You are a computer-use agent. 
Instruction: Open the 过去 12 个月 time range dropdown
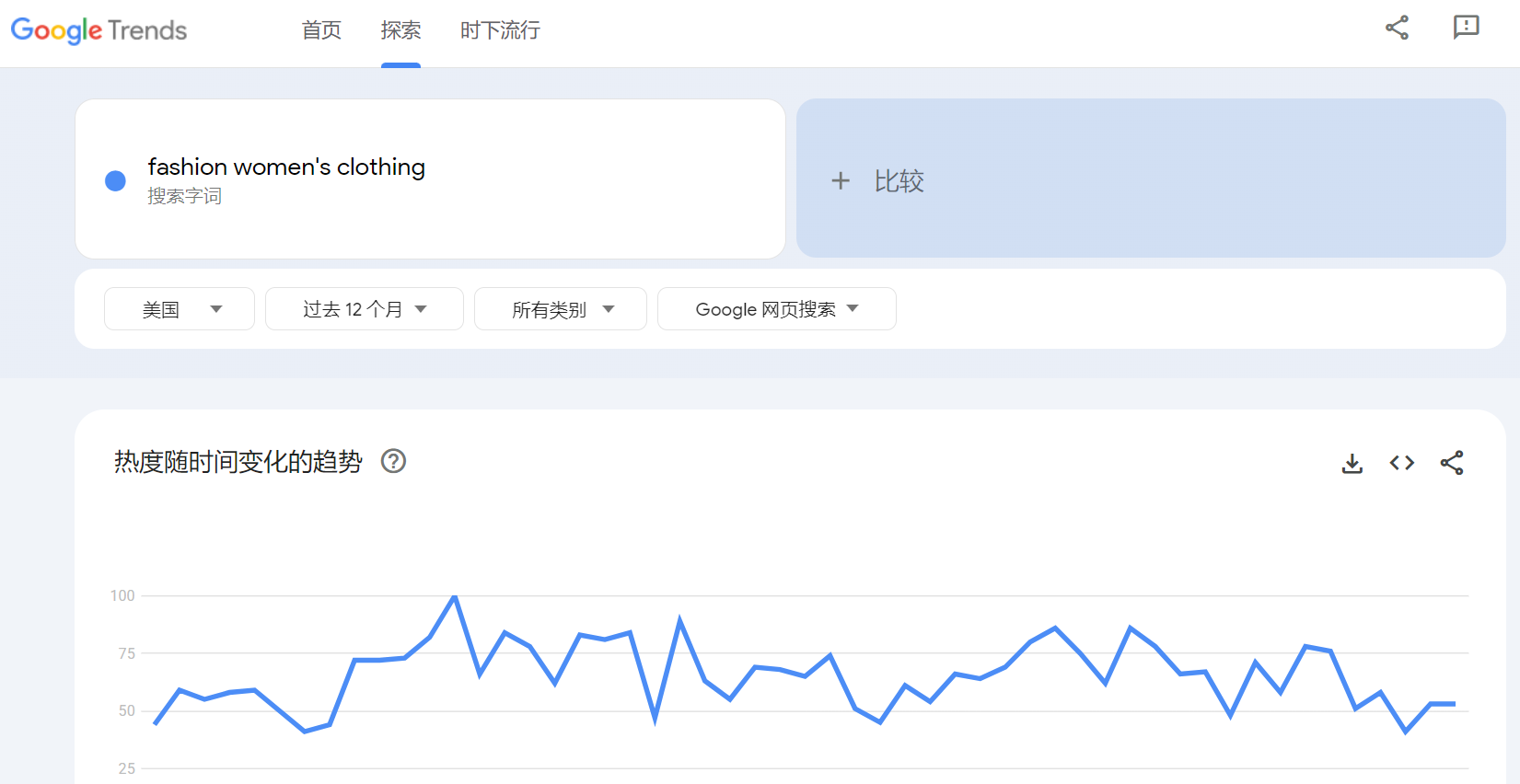pos(364,309)
